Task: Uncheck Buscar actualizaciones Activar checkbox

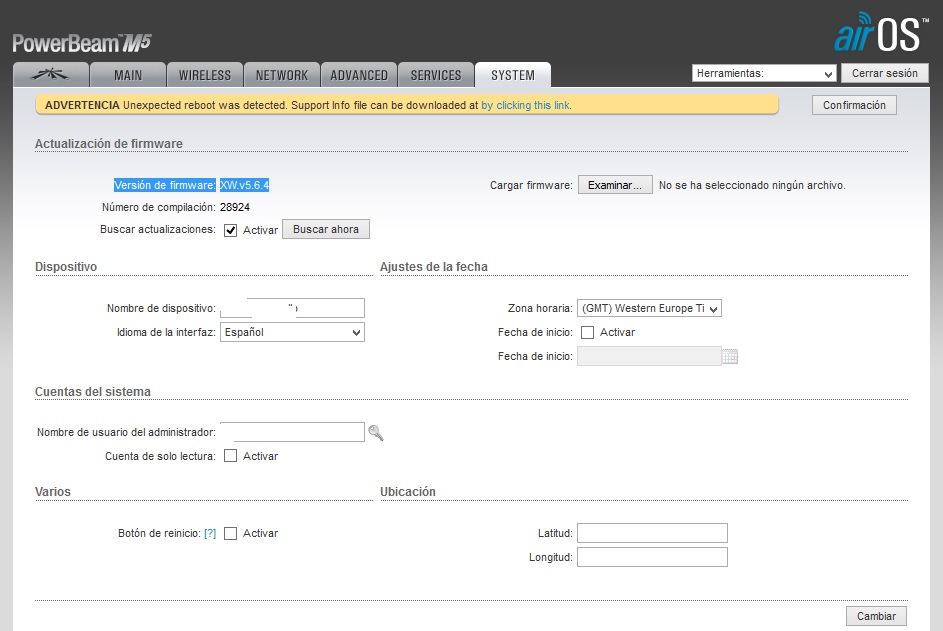Action: coord(230,230)
